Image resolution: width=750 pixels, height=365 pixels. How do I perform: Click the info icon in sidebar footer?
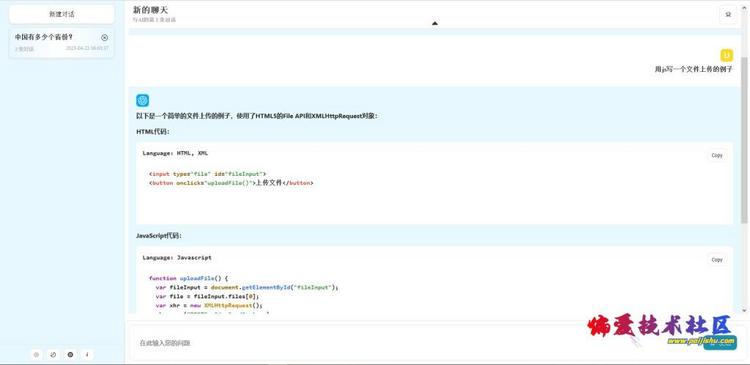point(87,354)
